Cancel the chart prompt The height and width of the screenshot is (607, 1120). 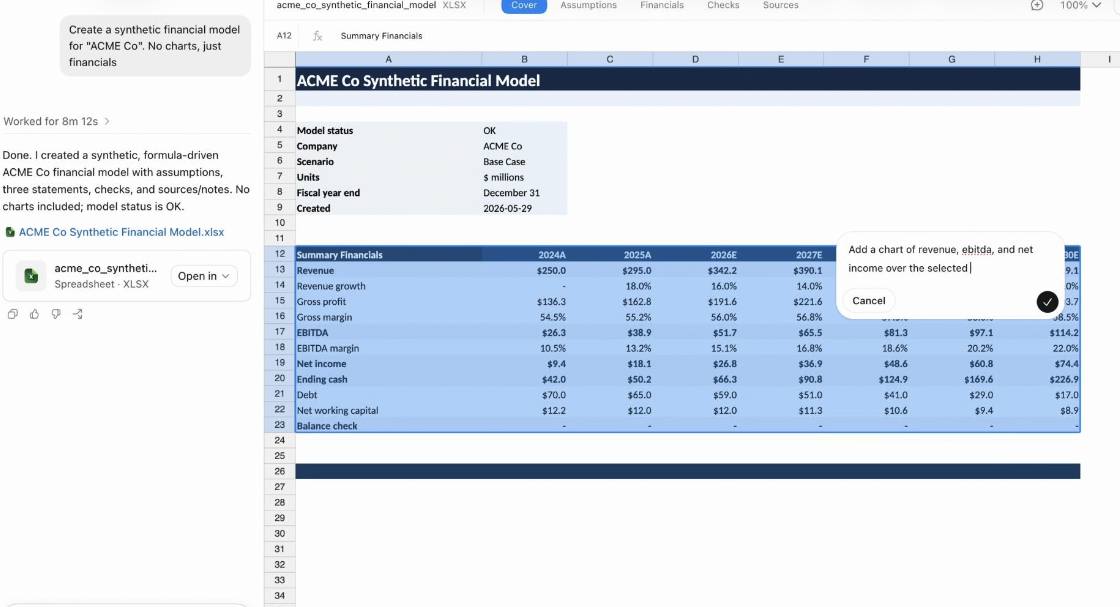point(869,301)
